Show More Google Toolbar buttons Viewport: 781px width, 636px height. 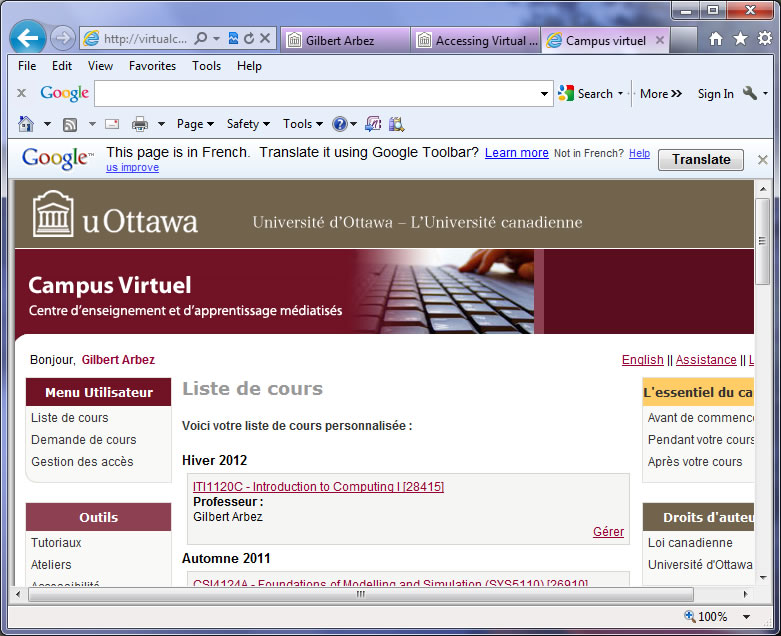[661, 94]
